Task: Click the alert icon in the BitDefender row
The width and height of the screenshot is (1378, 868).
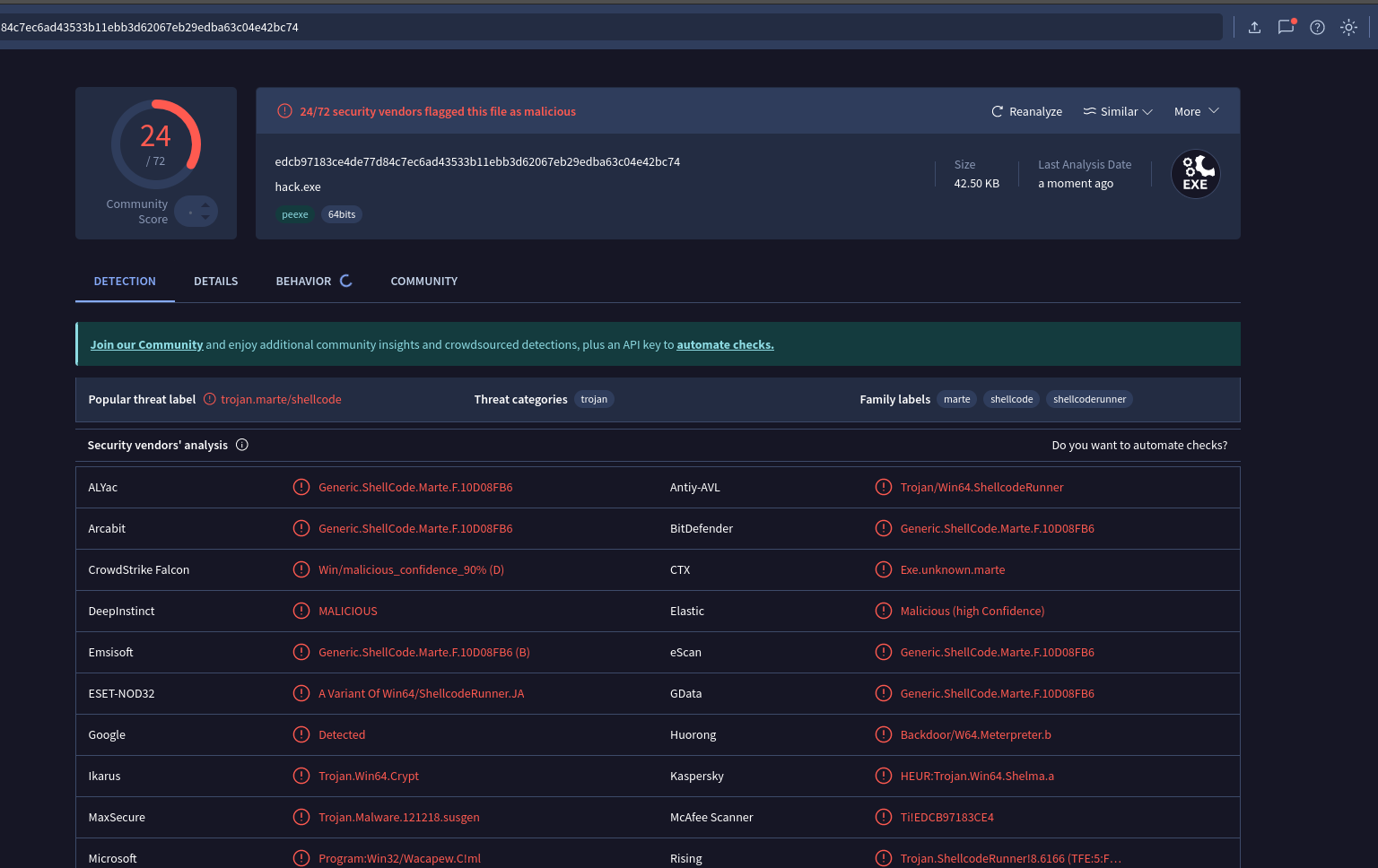Action: [884, 528]
